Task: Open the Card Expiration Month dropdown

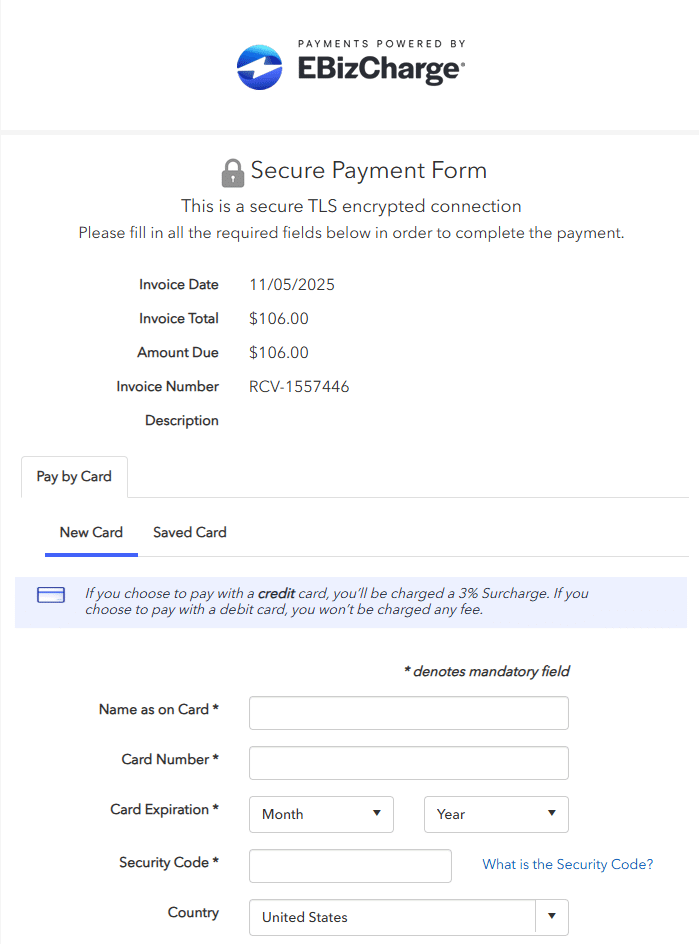Action: [x=321, y=814]
